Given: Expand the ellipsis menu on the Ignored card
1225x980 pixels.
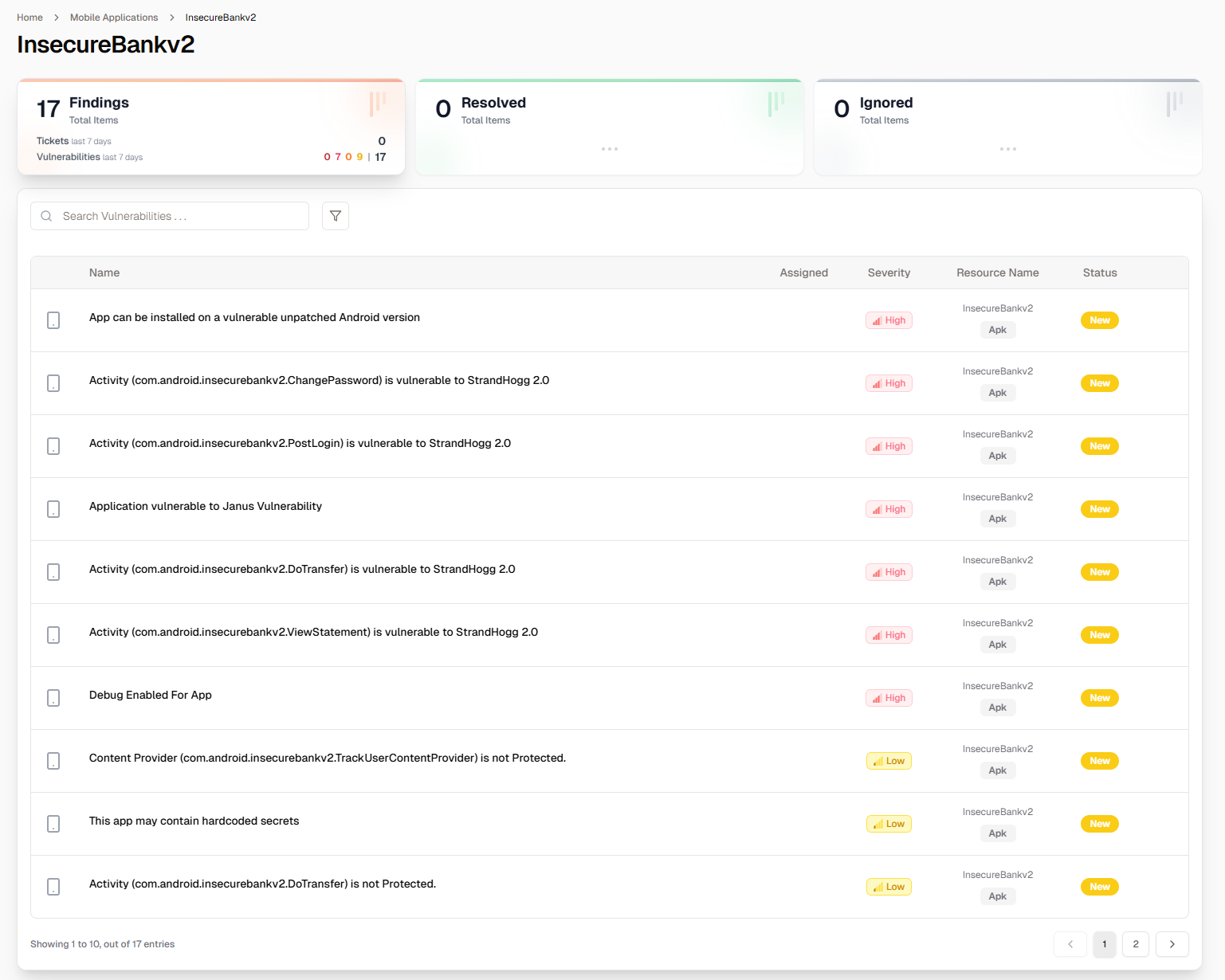Looking at the screenshot, I should 1007,148.
